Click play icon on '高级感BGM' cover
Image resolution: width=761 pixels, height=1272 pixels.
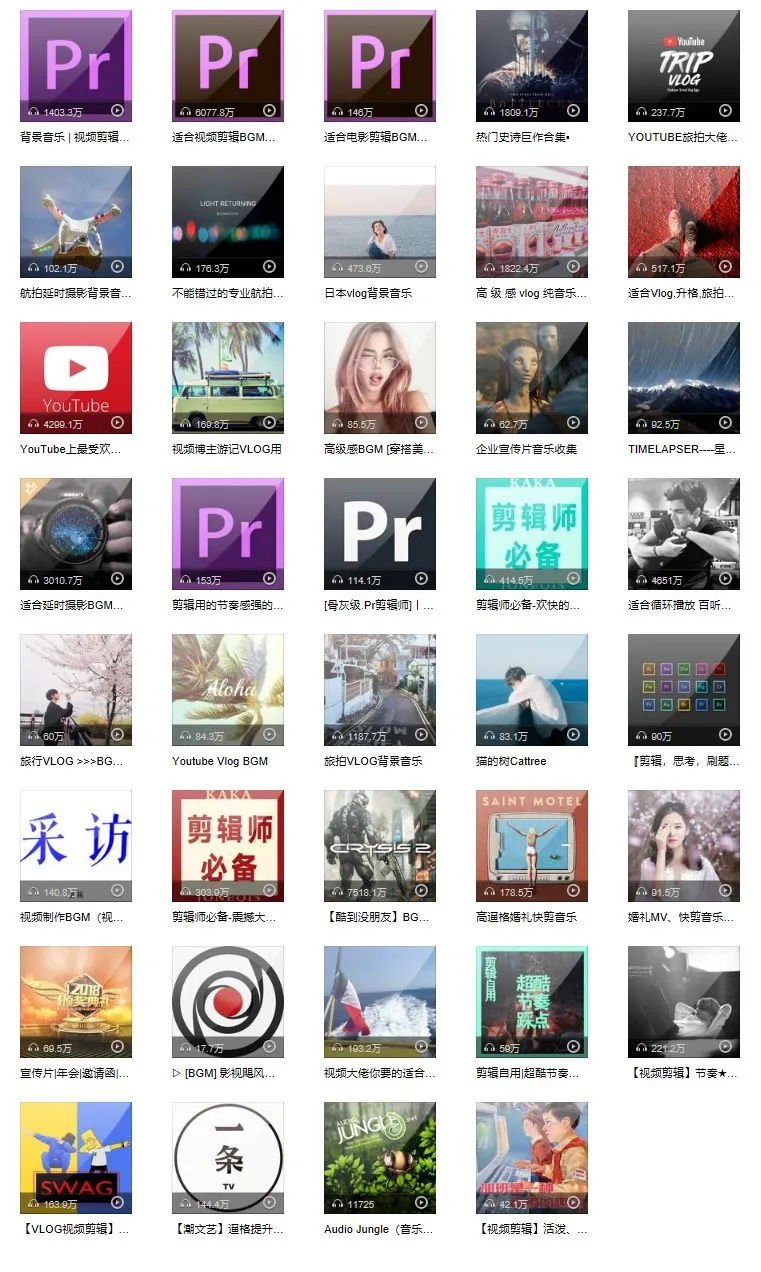click(422, 423)
